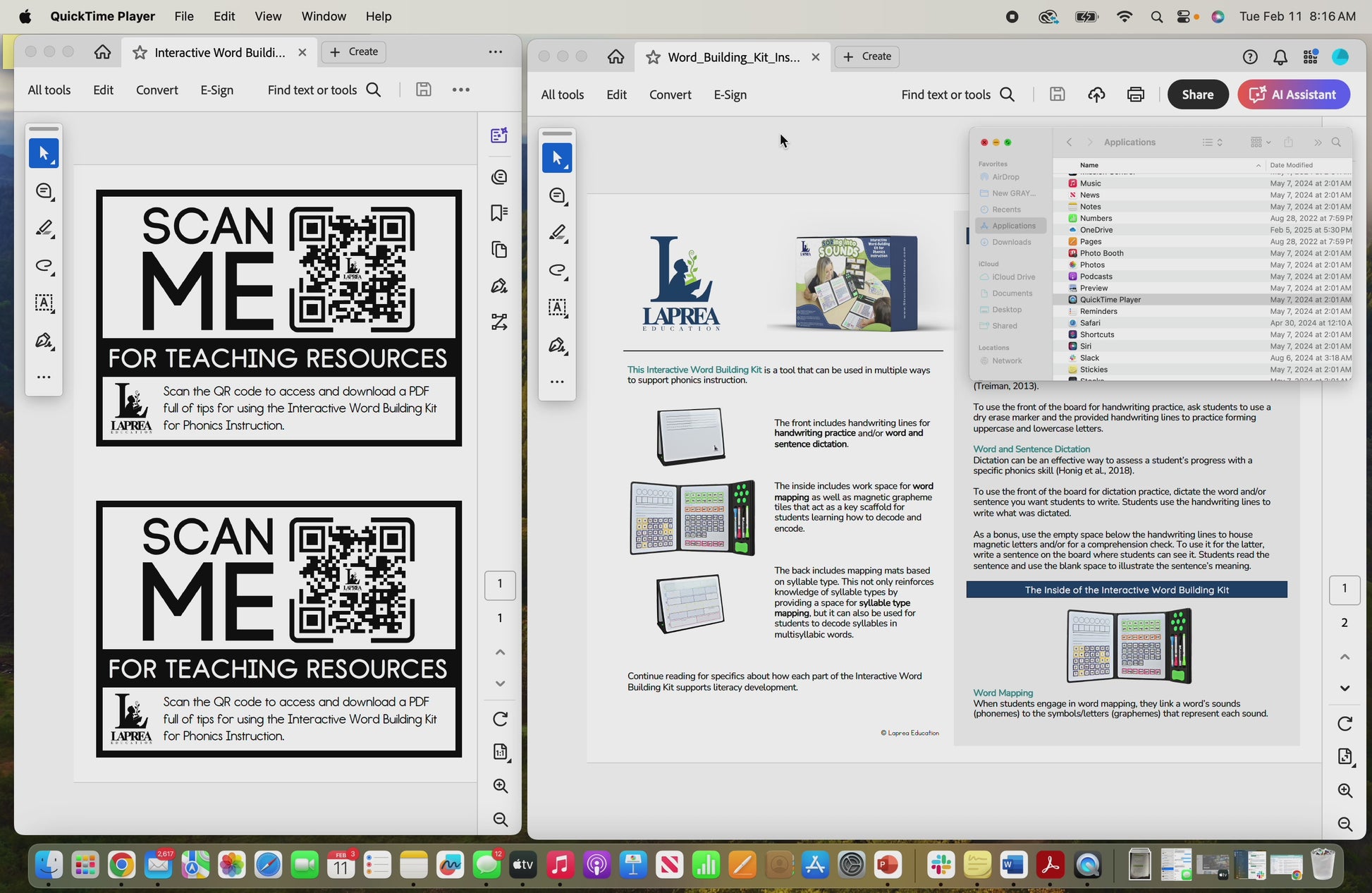1372x893 pixels.
Task: Open the bookmarks panel in left Acrobat window
Action: pyautogui.click(x=499, y=212)
